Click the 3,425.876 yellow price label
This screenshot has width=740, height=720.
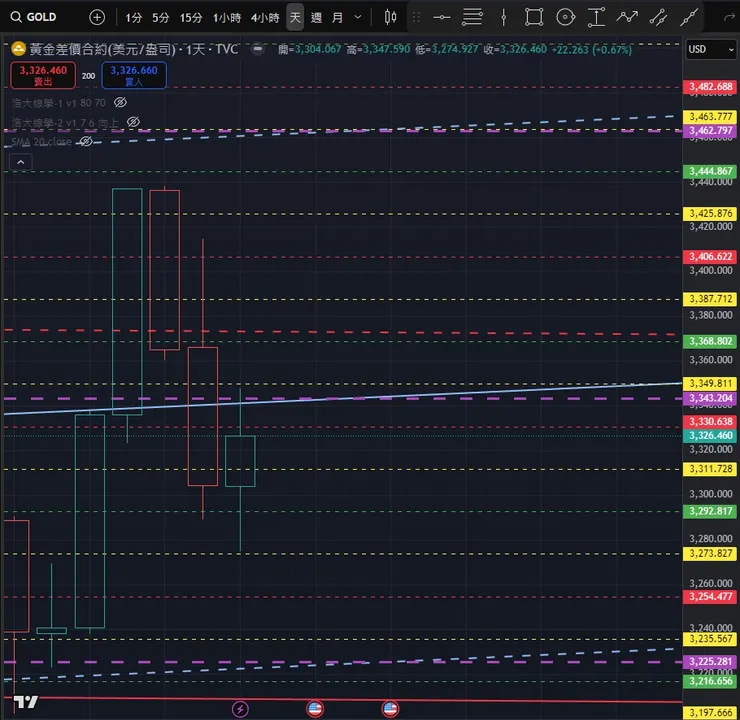point(710,214)
